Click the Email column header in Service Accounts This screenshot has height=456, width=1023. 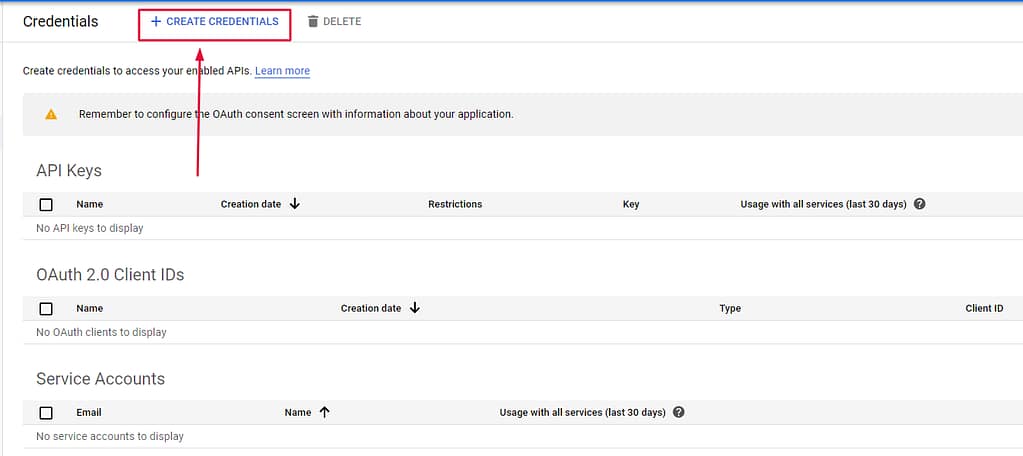pyautogui.click(x=89, y=412)
